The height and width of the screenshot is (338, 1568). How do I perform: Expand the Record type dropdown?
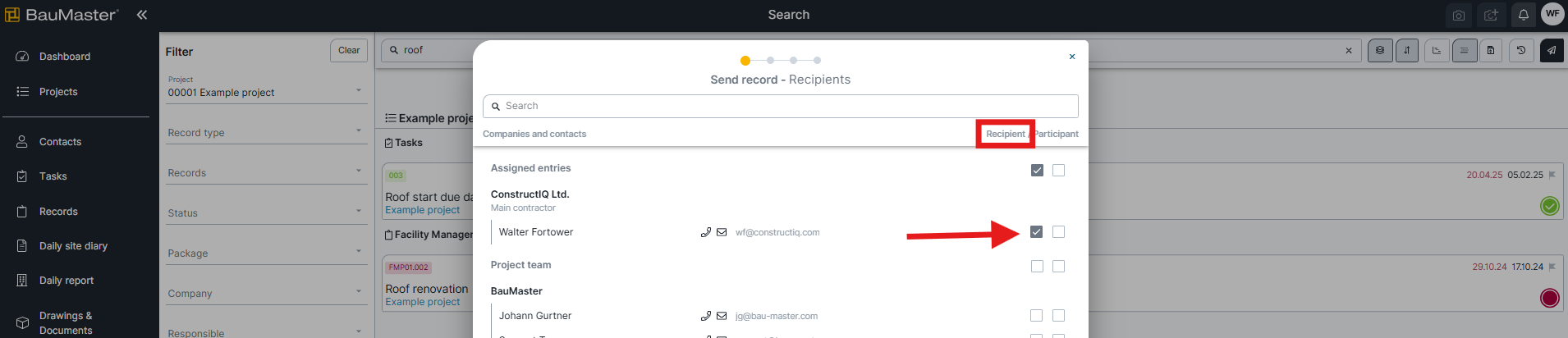click(x=265, y=132)
